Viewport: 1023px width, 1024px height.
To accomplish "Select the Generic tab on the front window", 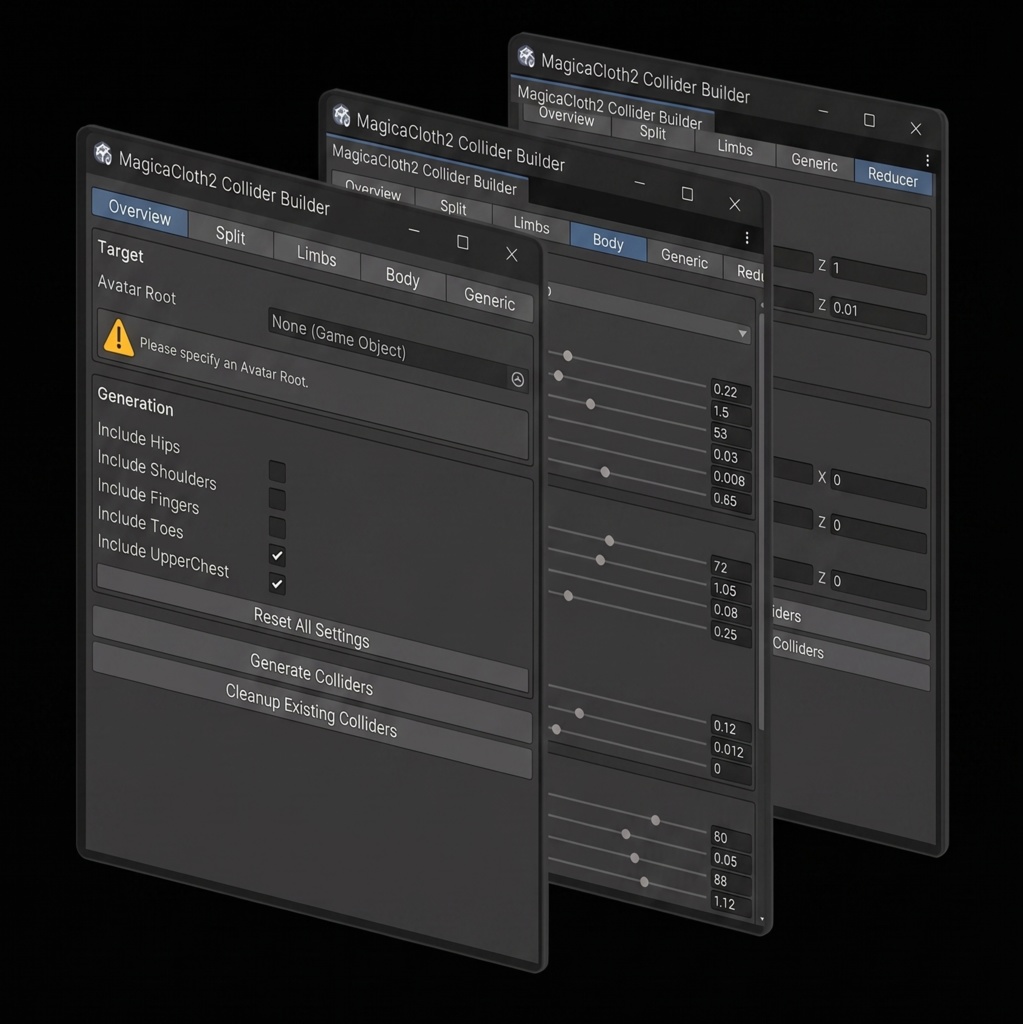I will point(489,300).
